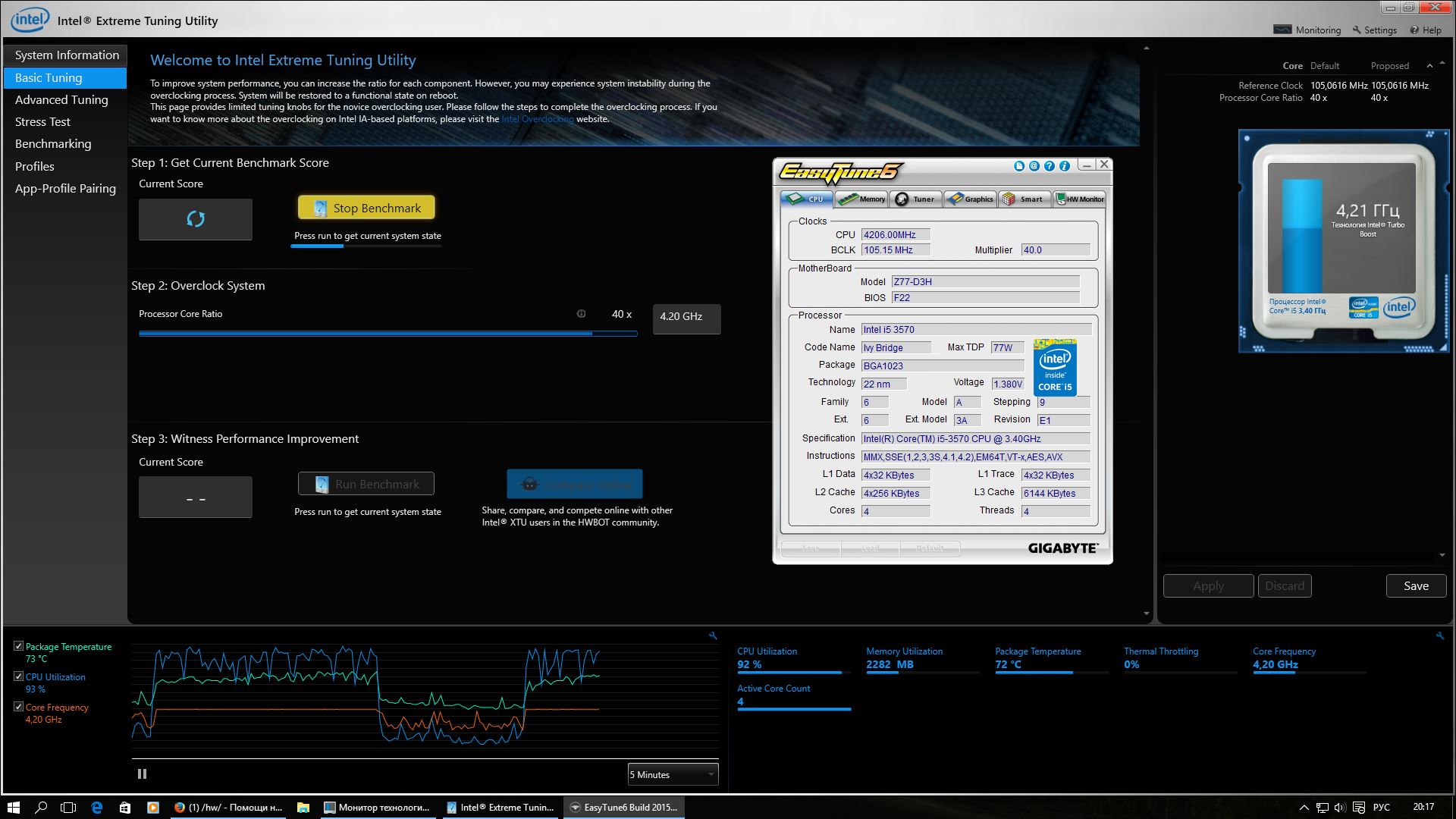Click the info icon next to Processor Core Ratio

click(x=582, y=314)
